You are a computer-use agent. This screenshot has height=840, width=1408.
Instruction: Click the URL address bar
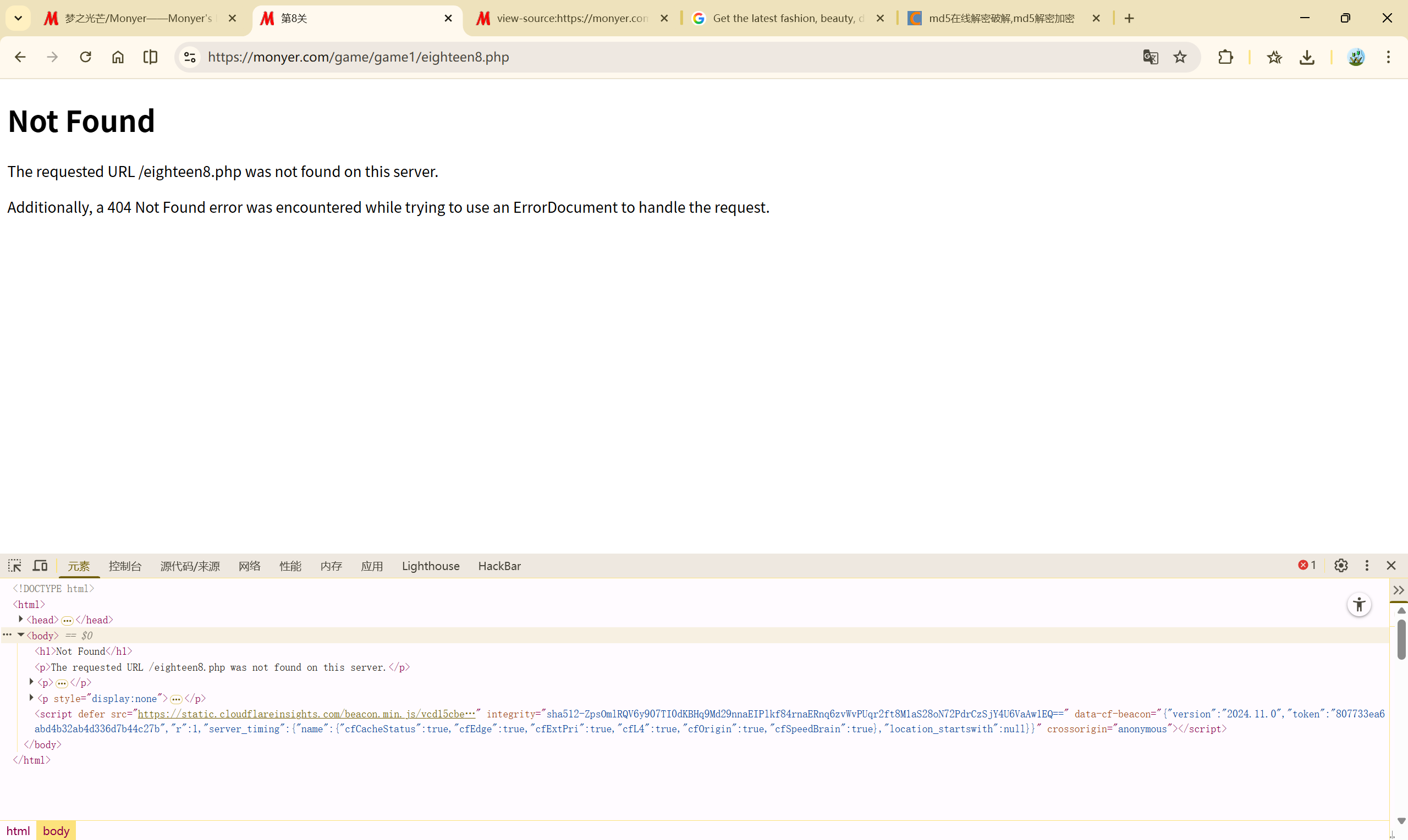623,57
